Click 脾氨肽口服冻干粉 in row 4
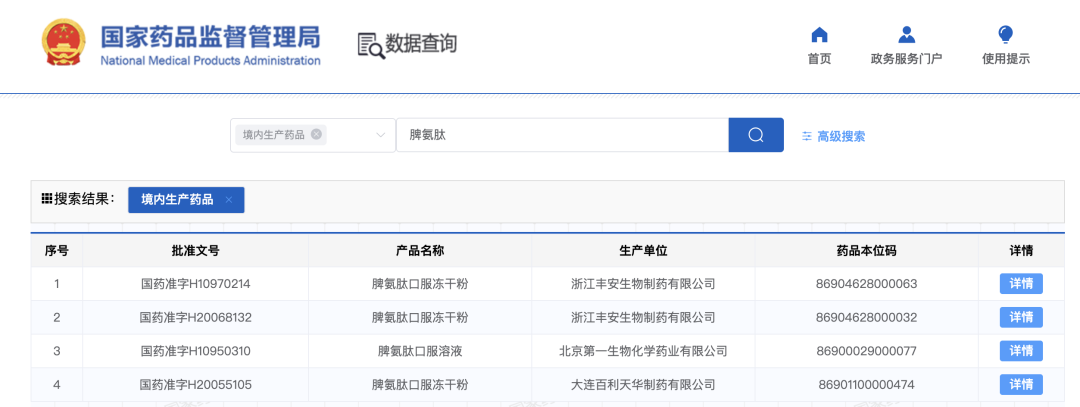Viewport: 1080px width, 407px height. [420, 385]
